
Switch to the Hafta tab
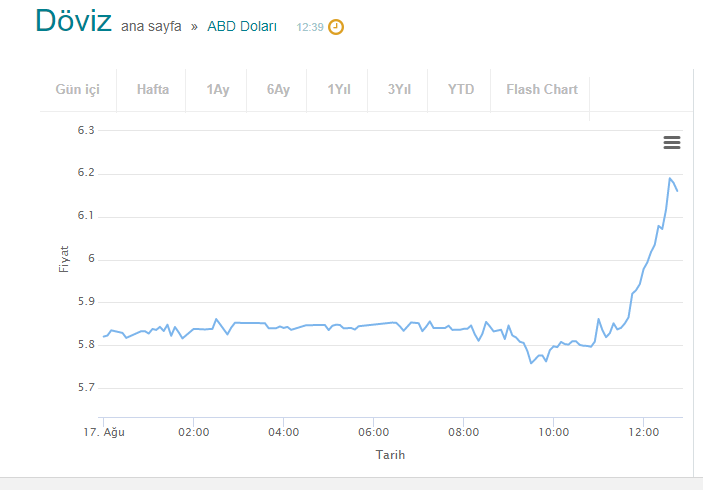pyautogui.click(x=153, y=89)
